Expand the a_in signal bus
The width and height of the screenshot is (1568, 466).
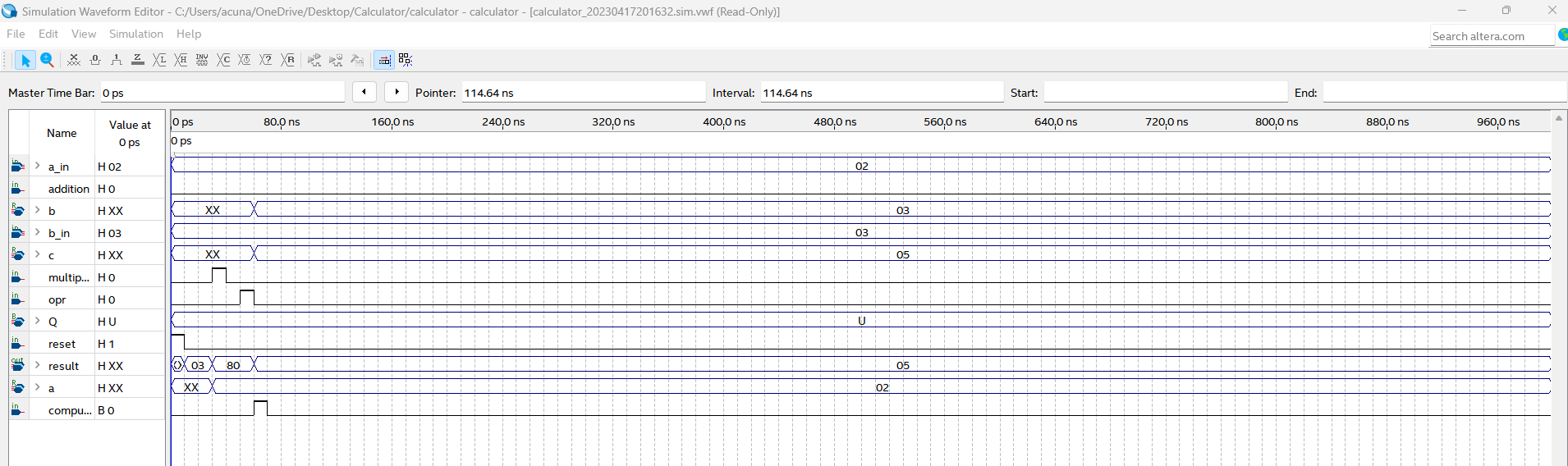(38, 166)
